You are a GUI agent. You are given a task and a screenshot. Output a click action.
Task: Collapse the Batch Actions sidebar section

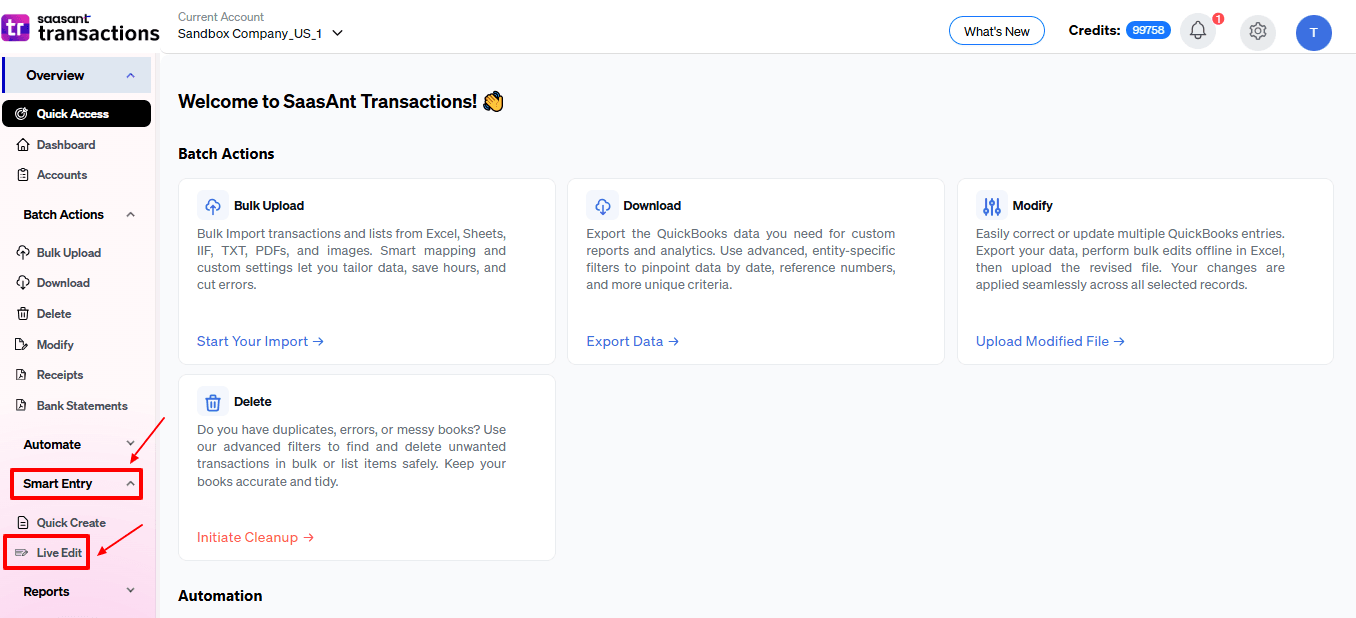point(128,215)
